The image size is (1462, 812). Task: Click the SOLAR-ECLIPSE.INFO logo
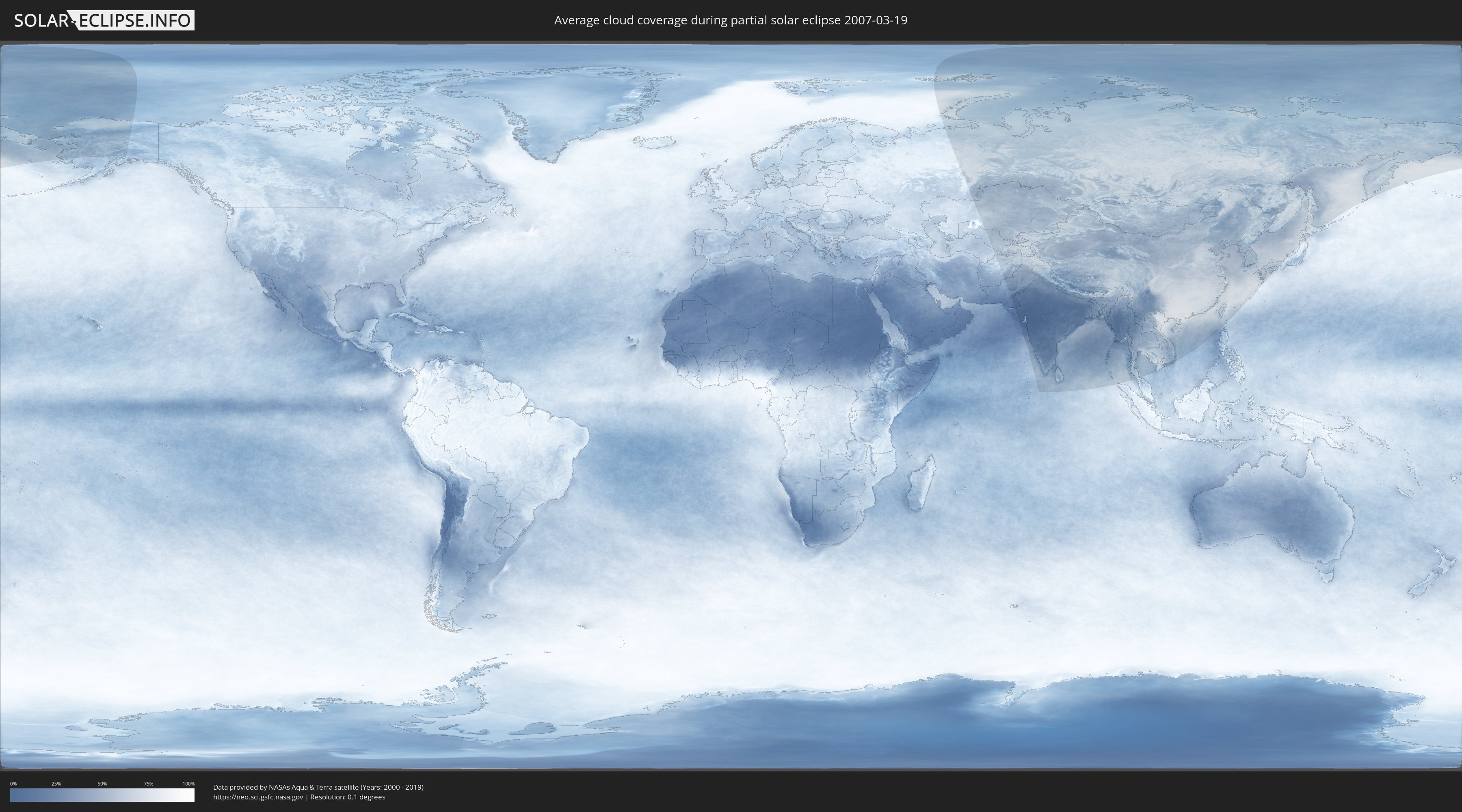(x=104, y=20)
